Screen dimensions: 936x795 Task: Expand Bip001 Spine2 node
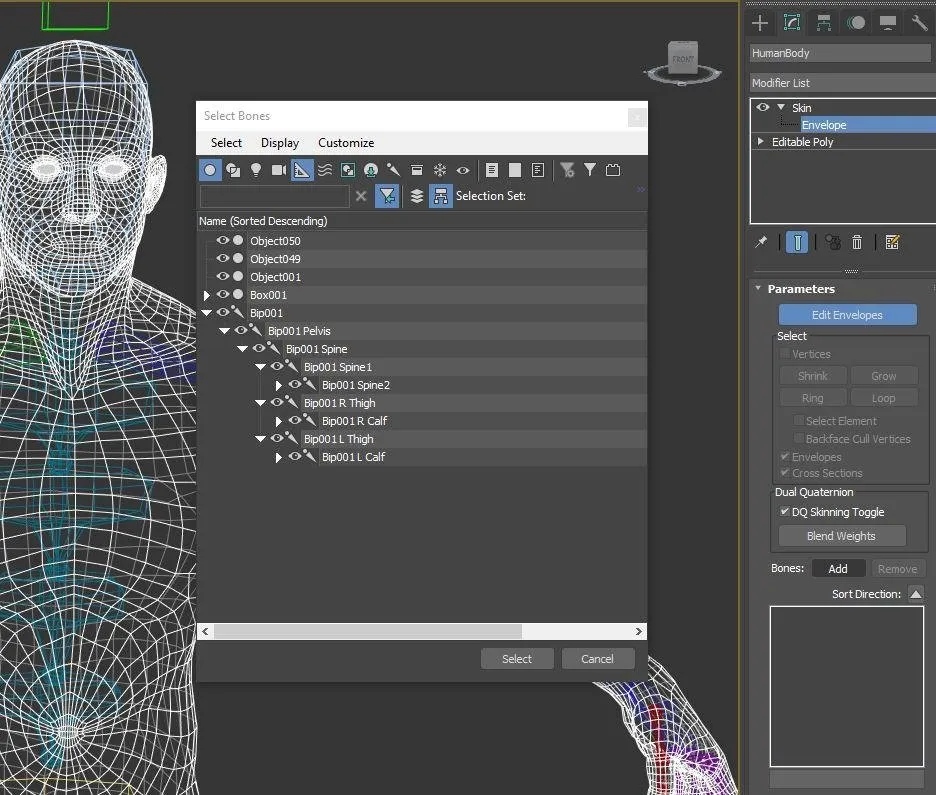278,386
